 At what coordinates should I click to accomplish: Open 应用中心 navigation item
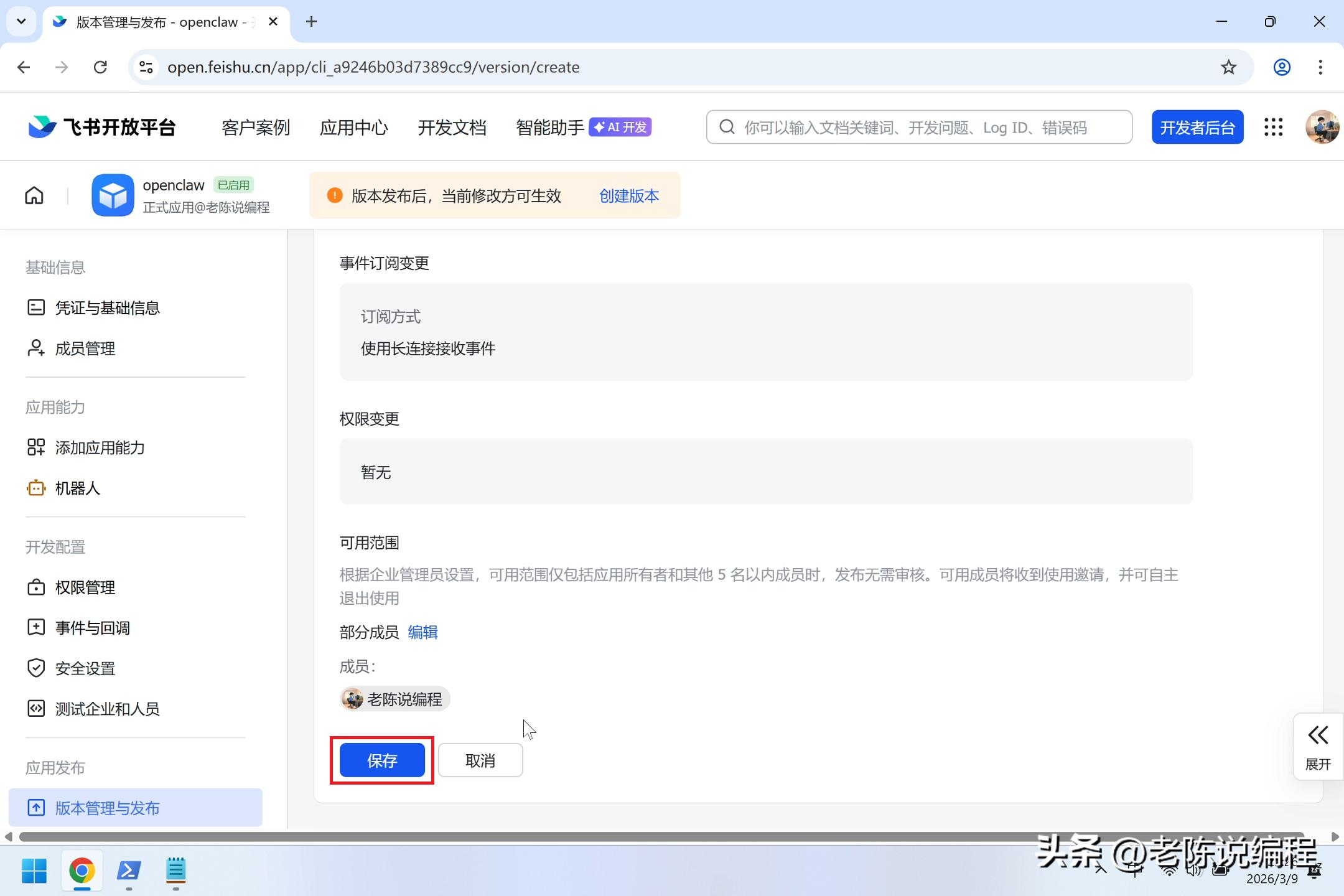pyautogui.click(x=353, y=128)
